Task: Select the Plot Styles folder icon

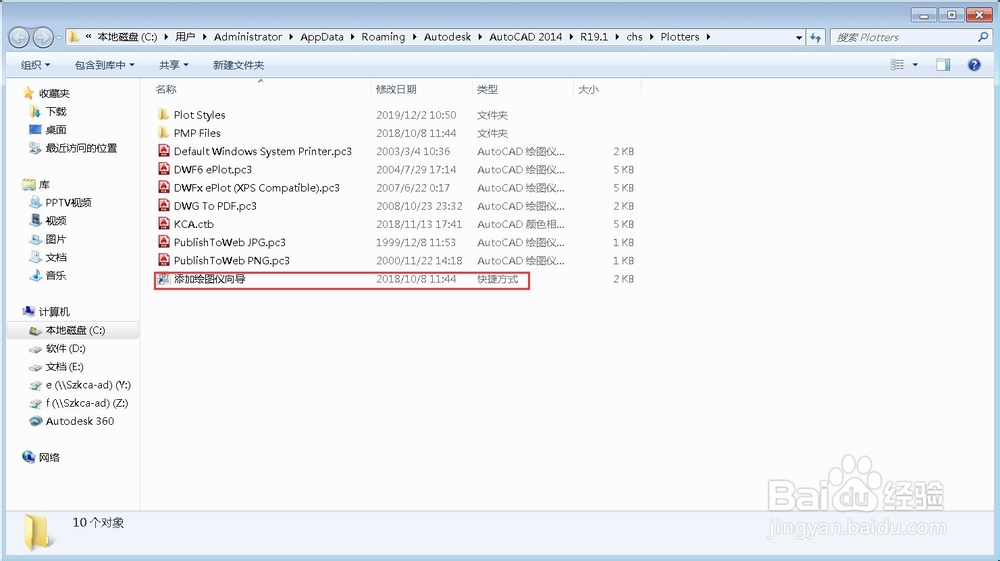Action: click(x=164, y=115)
